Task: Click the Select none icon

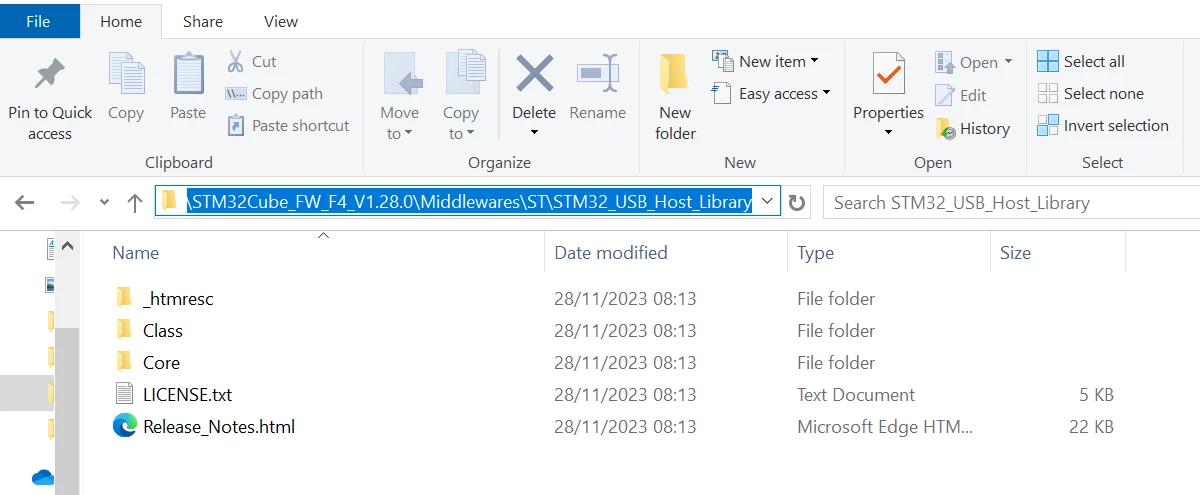Action: pos(1047,93)
